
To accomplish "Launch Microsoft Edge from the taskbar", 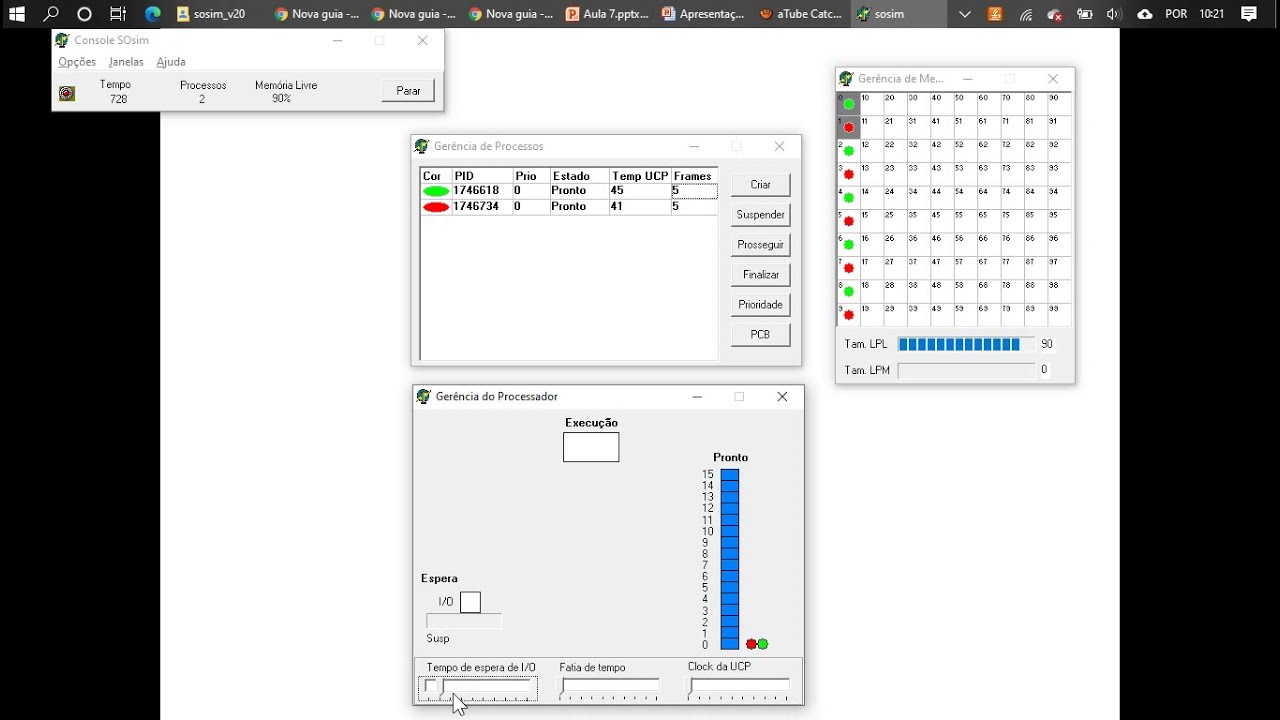I will pyautogui.click(x=152, y=14).
